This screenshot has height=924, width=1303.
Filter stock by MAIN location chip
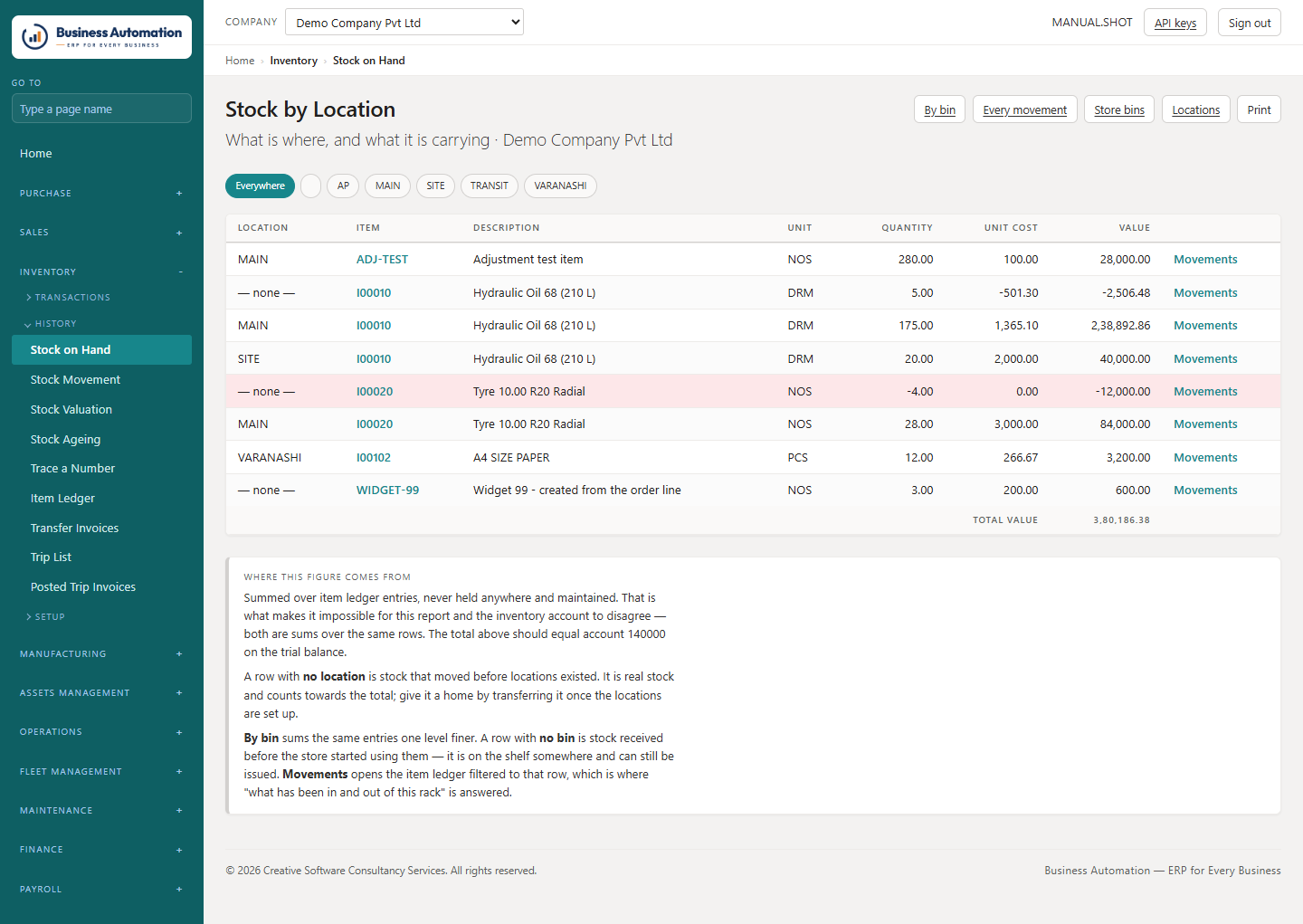[387, 186]
